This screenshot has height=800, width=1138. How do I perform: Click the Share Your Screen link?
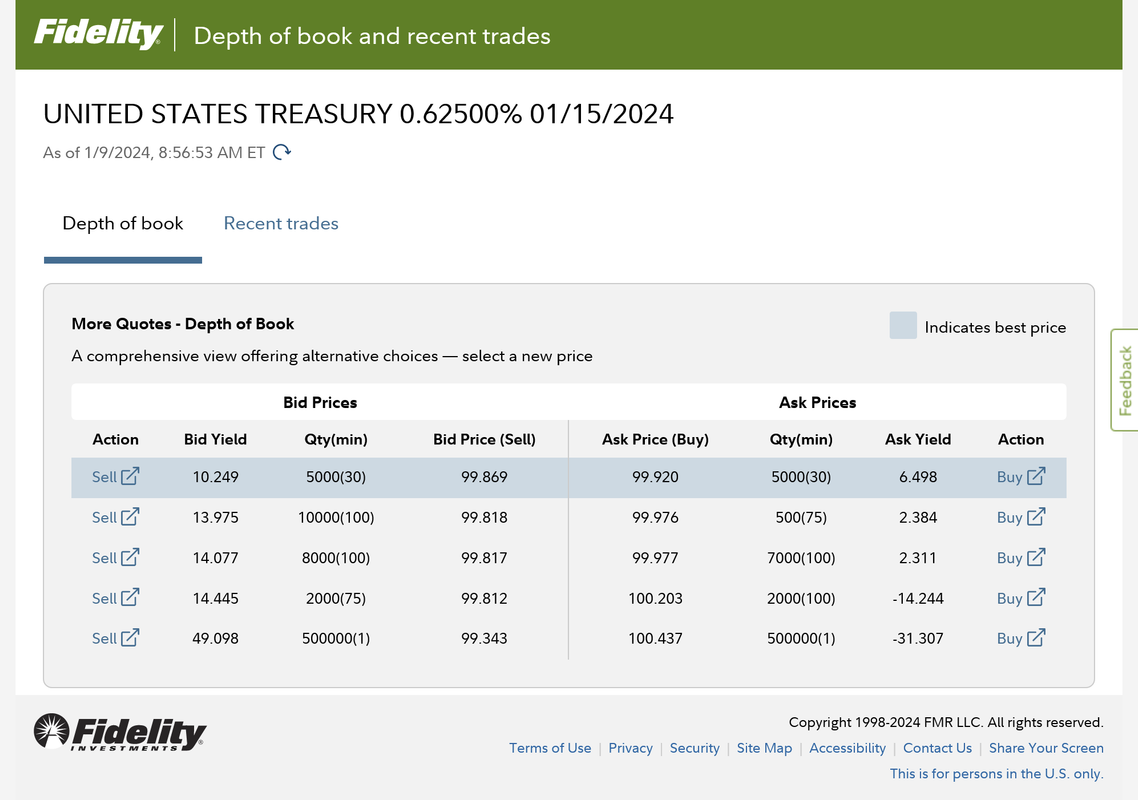[1046, 748]
